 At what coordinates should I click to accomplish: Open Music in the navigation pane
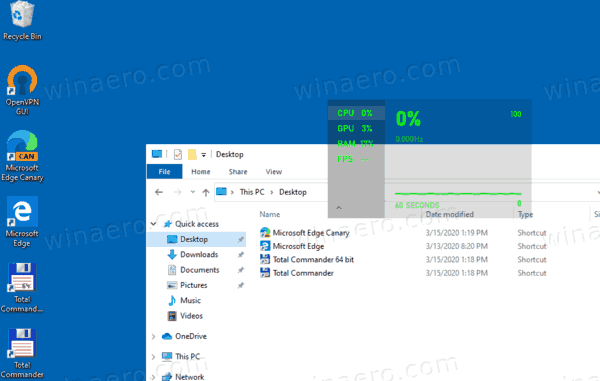[x=191, y=301]
